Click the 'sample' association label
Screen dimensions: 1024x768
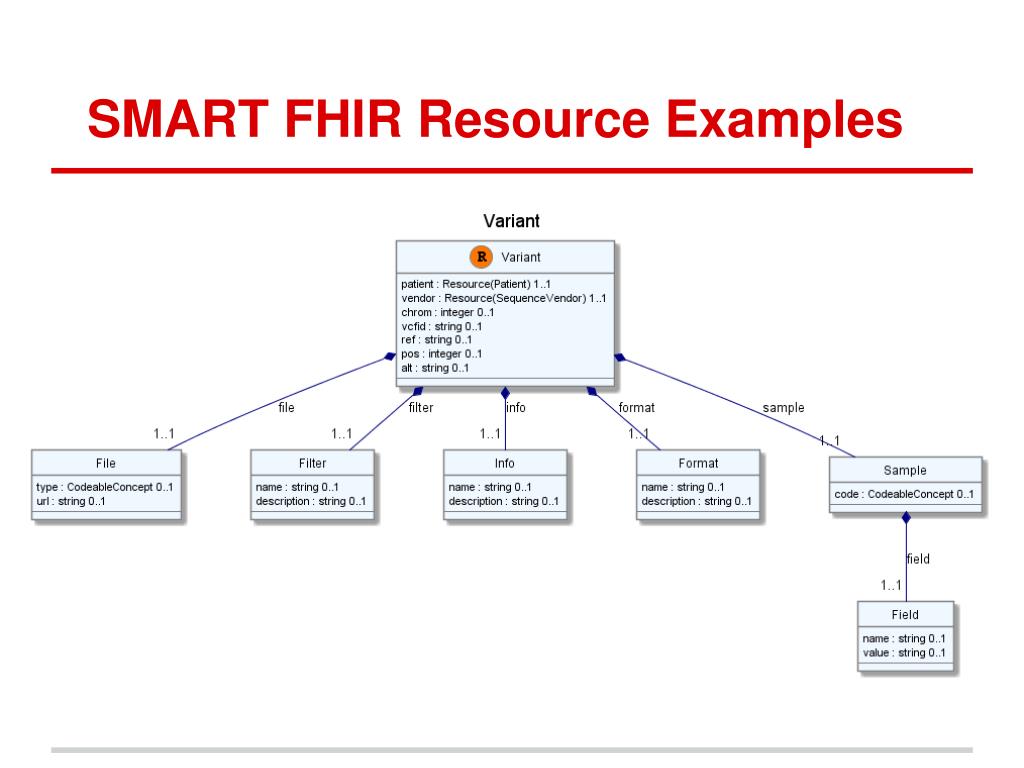(x=783, y=408)
